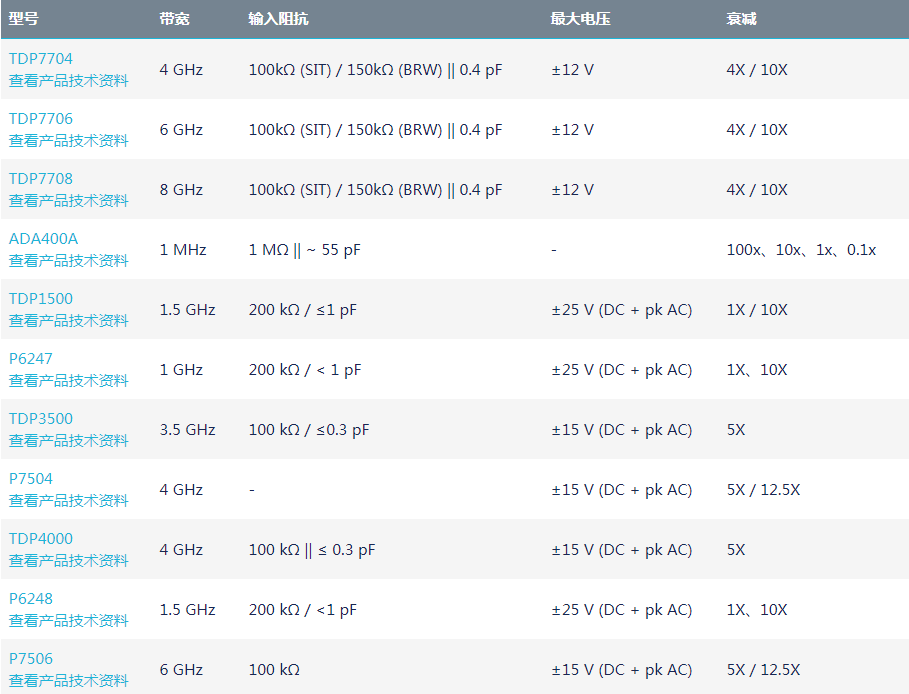Image resolution: width=909 pixels, height=694 pixels.
Task: Open the TDP3500 model link
Action: (x=41, y=419)
